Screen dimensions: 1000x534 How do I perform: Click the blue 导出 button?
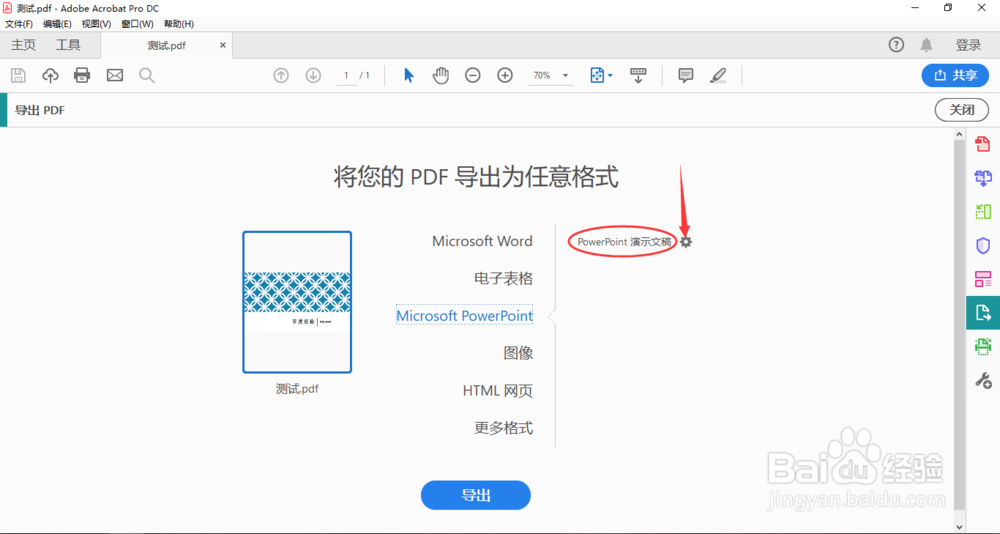(476, 495)
